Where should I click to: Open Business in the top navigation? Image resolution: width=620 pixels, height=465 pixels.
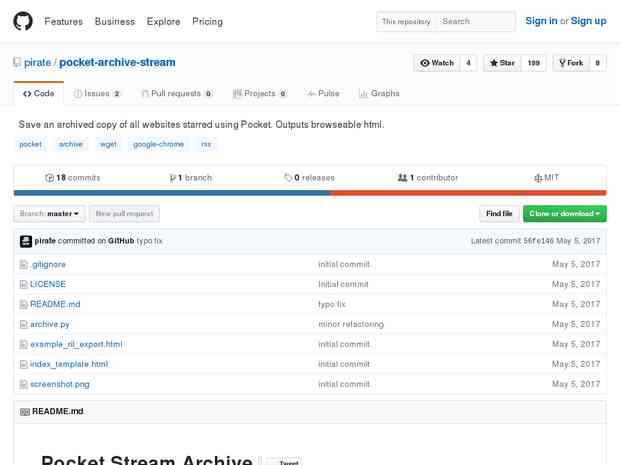point(115,22)
